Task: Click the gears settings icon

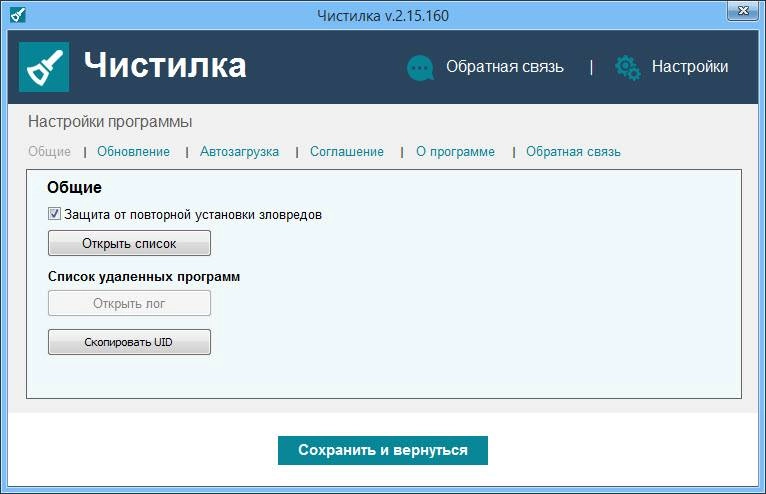Action: [628, 67]
